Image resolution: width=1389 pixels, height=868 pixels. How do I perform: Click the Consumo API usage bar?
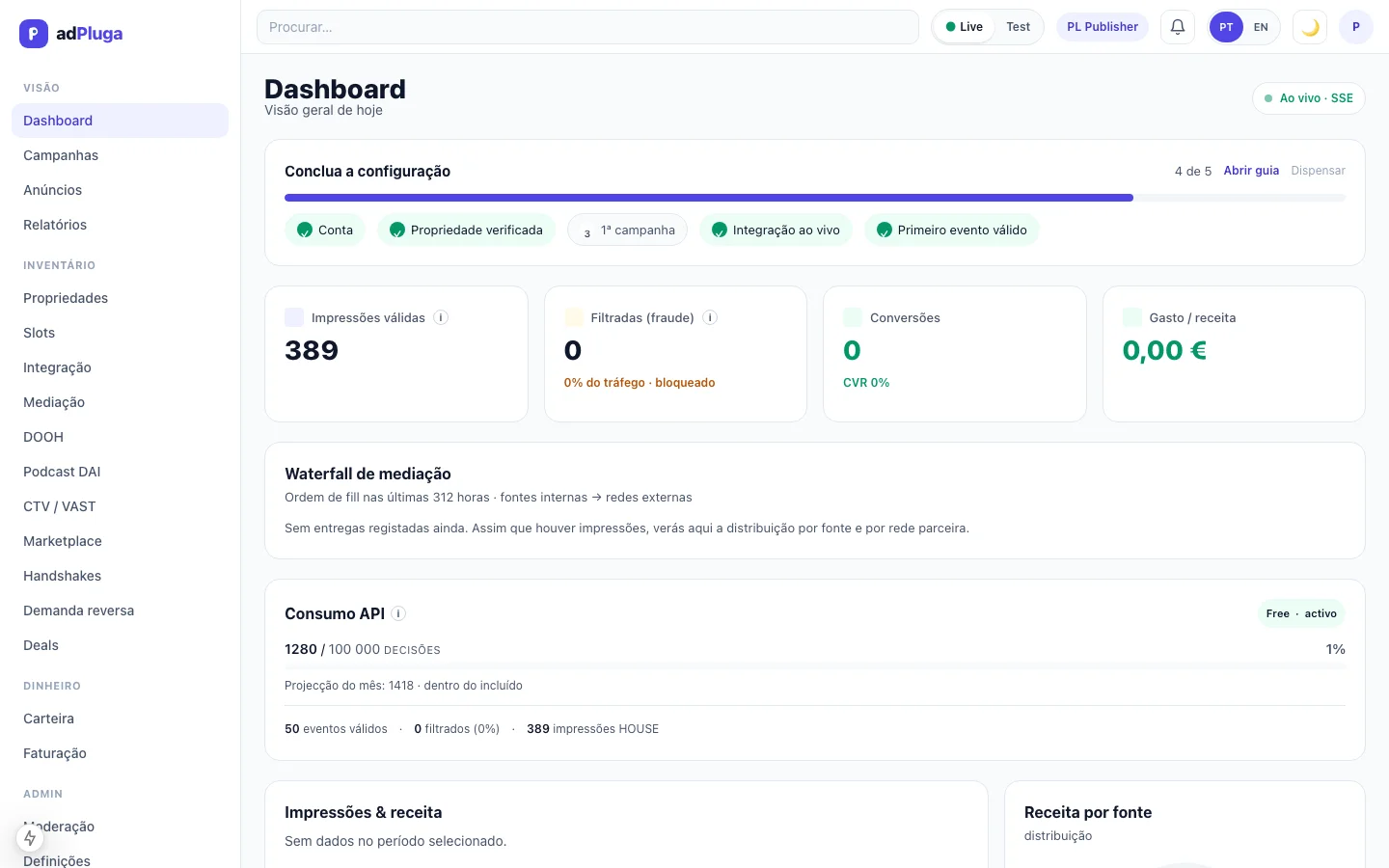(x=815, y=666)
